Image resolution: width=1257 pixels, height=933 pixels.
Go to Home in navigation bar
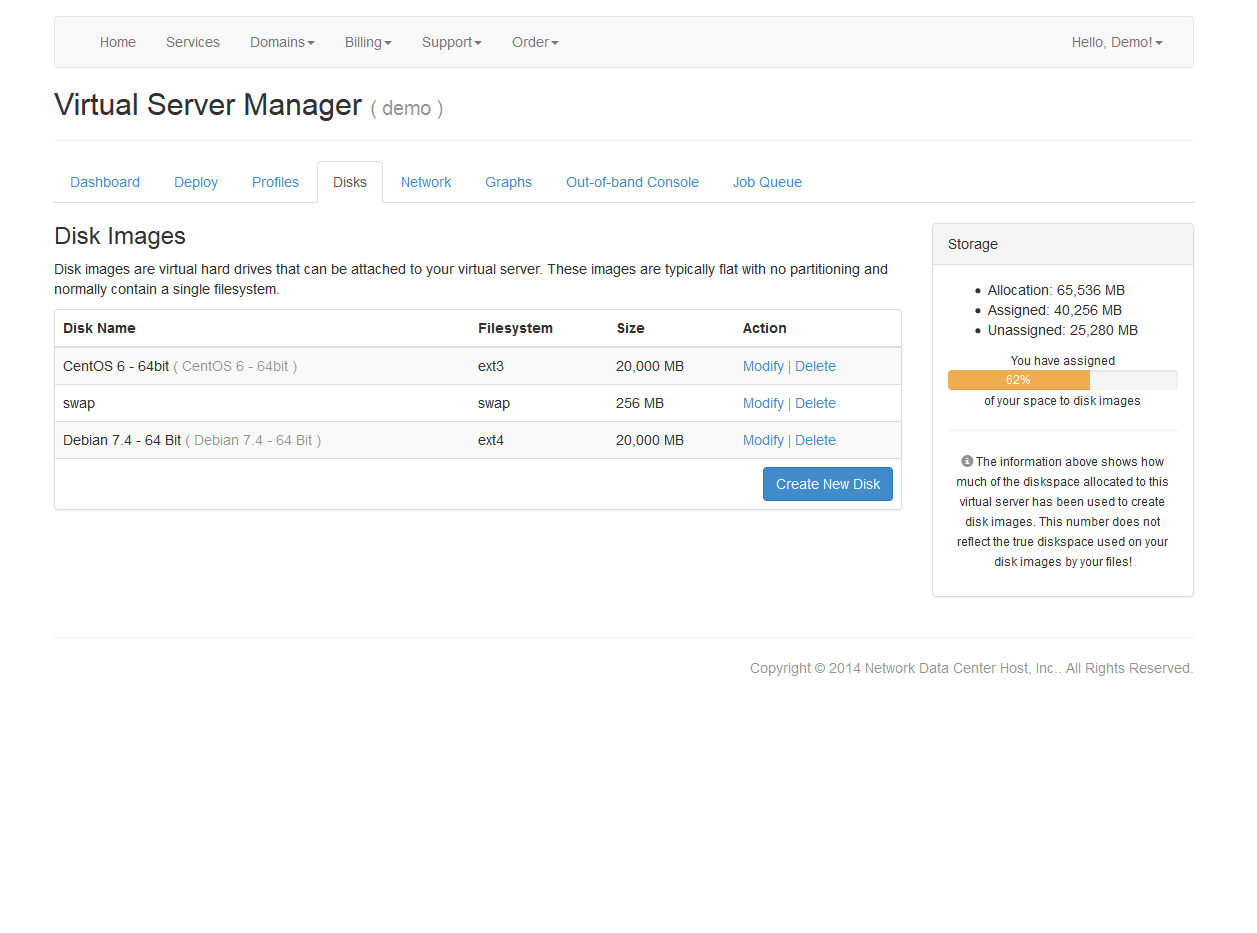tap(118, 42)
